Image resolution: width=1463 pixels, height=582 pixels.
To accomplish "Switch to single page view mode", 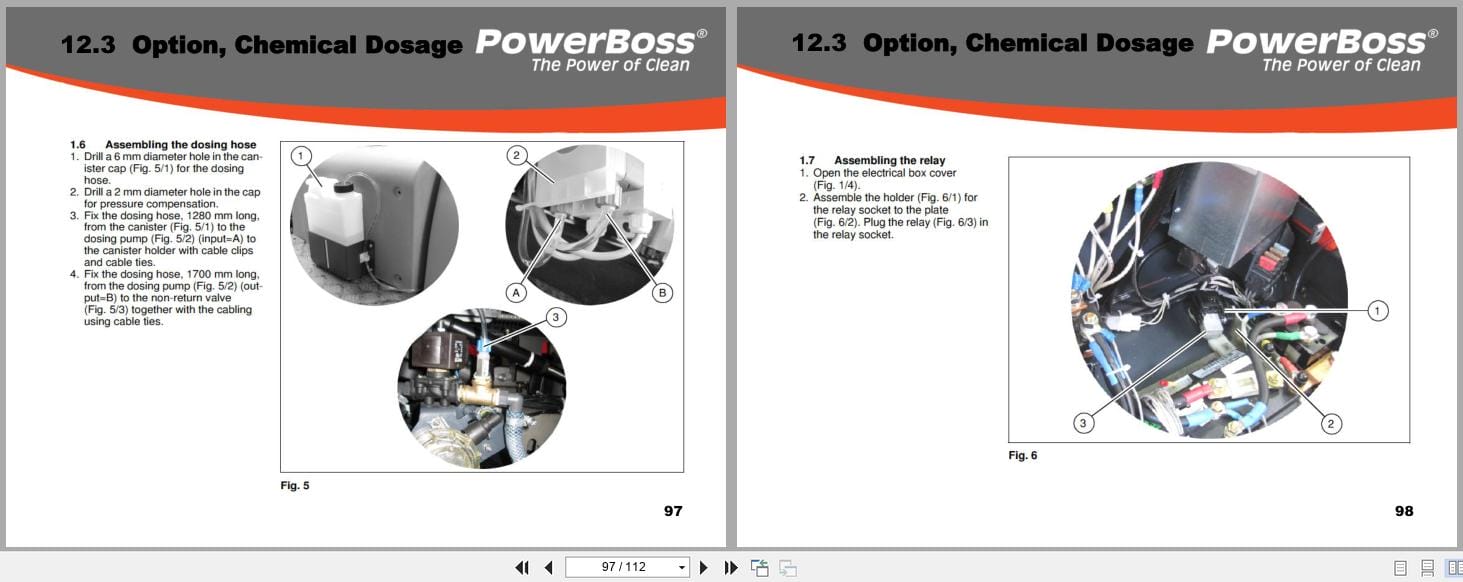I will click(x=1400, y=567).
